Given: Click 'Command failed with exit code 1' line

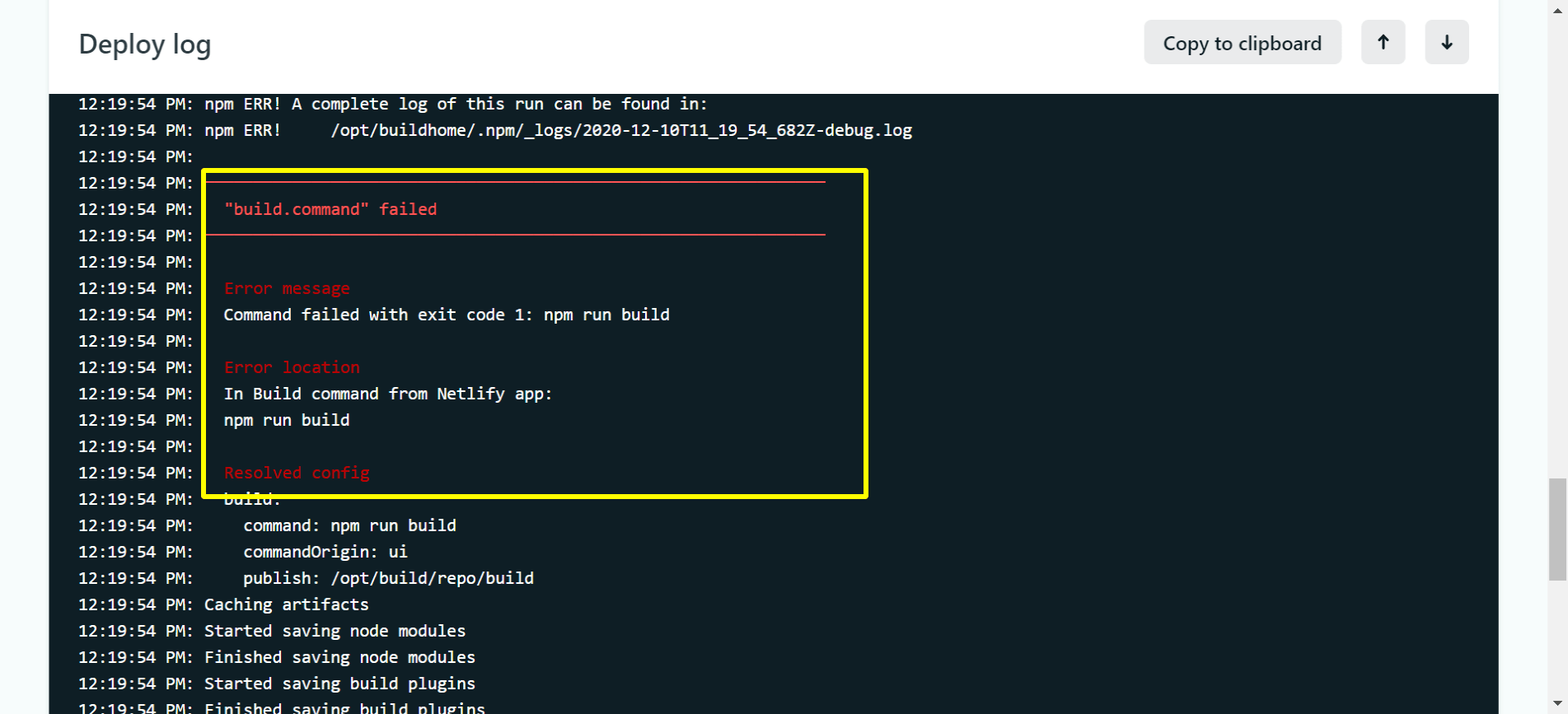Looking at the screenshot, I should (x=447, y=315).
